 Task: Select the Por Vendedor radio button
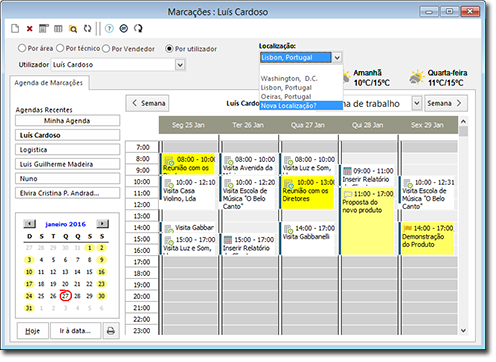(106, 48)
